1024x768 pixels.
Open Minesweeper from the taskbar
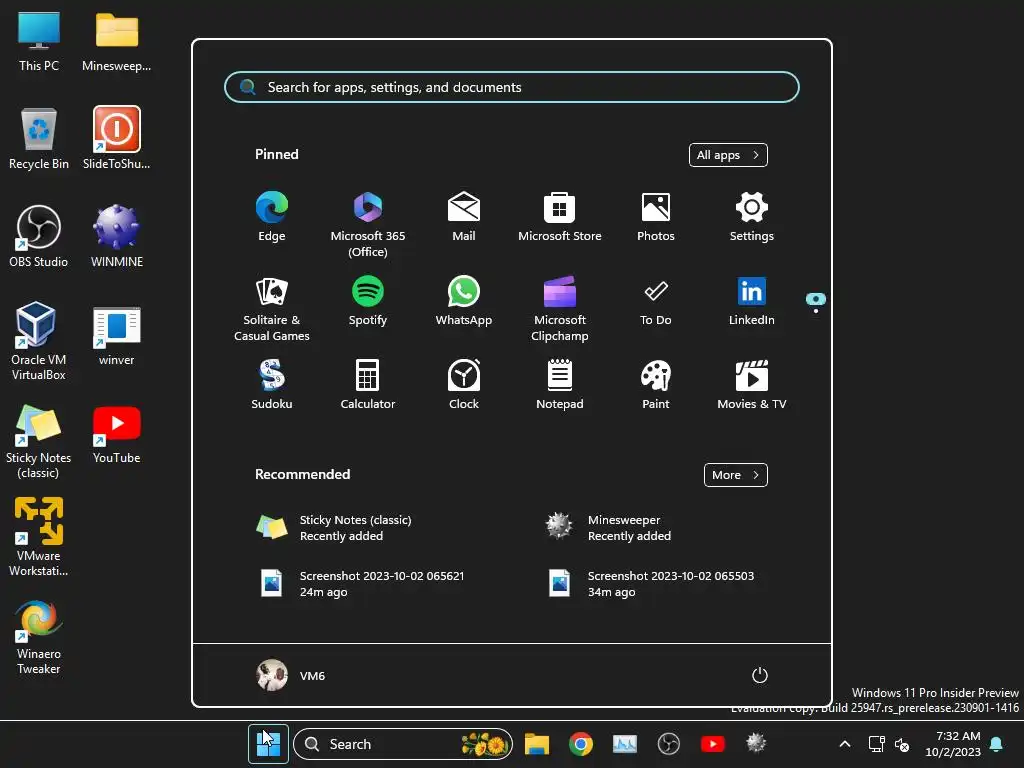pos(756,744)
